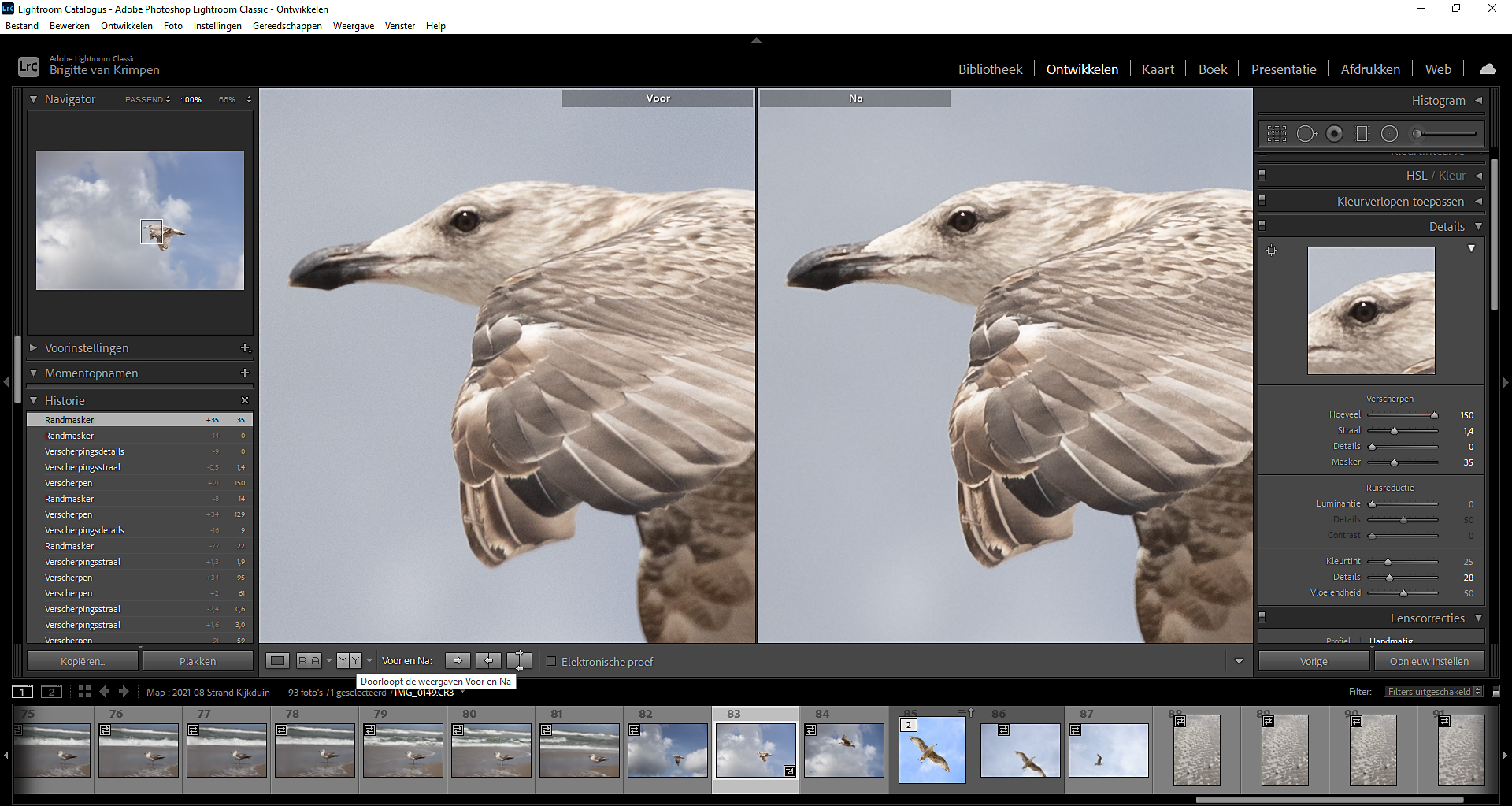Open the Filters uitgeschakeld dropdown
The height and width of the screenshot is (806, 1512).
(1434, 692)
